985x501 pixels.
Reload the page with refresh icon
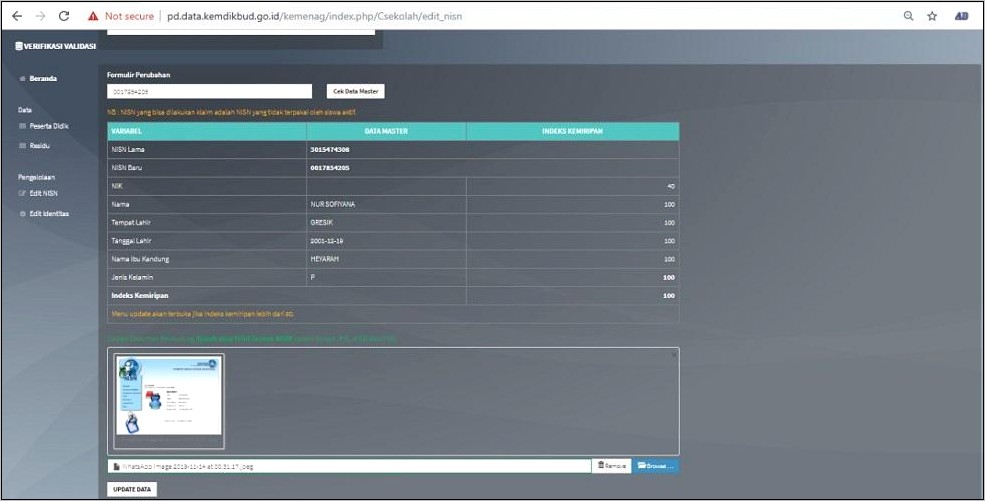[x=64, y=16]
